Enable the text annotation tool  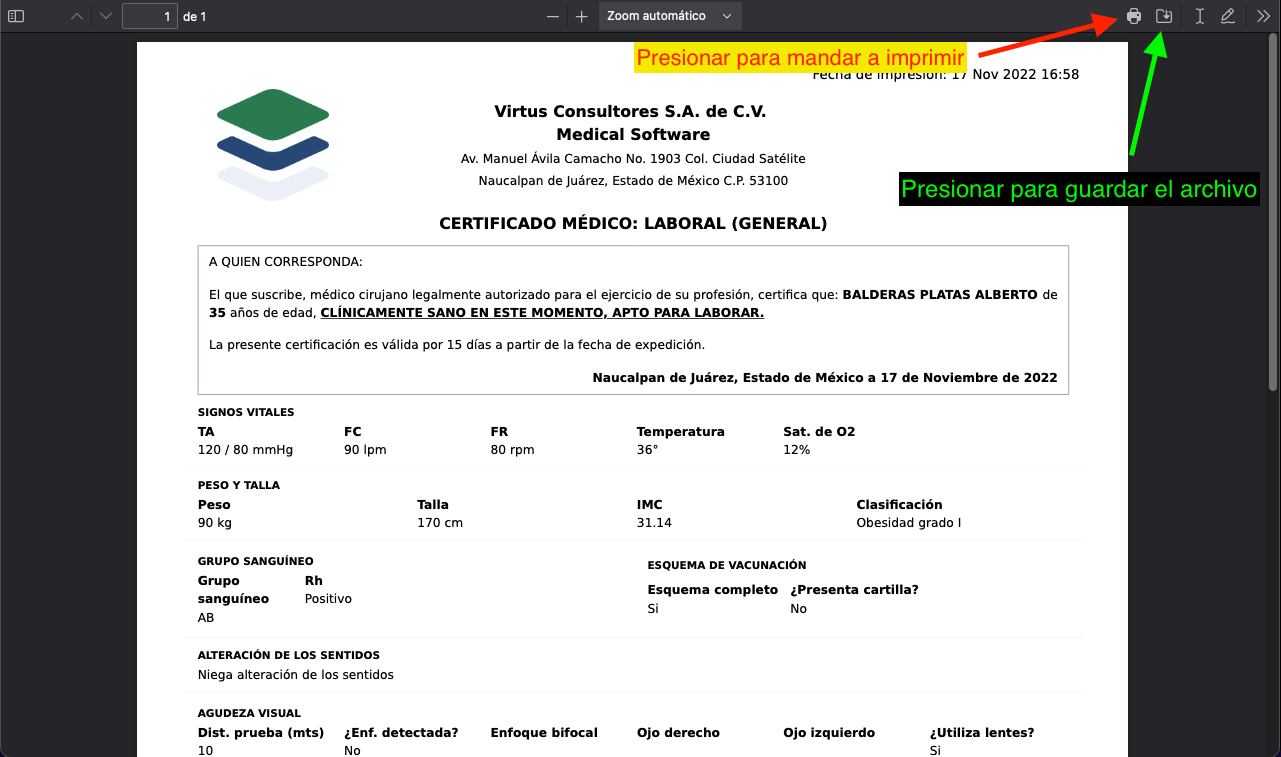[x=1199, y=16]
